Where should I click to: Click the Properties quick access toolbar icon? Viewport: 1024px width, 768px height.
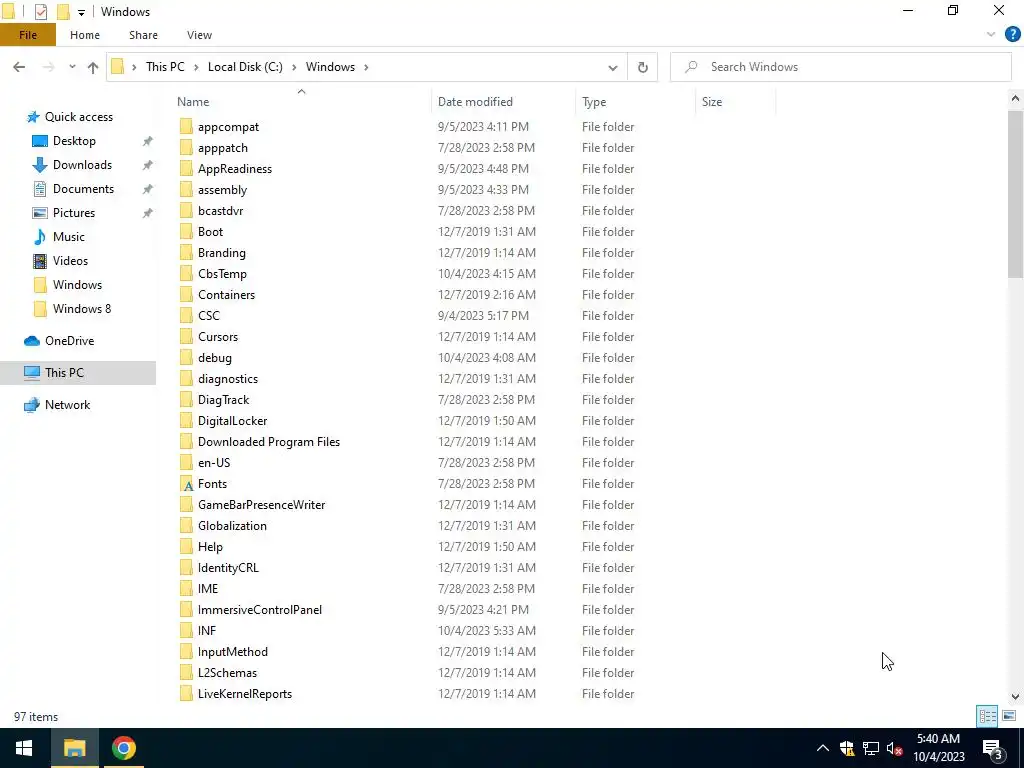pyautogui.click(x=40, y=11)
